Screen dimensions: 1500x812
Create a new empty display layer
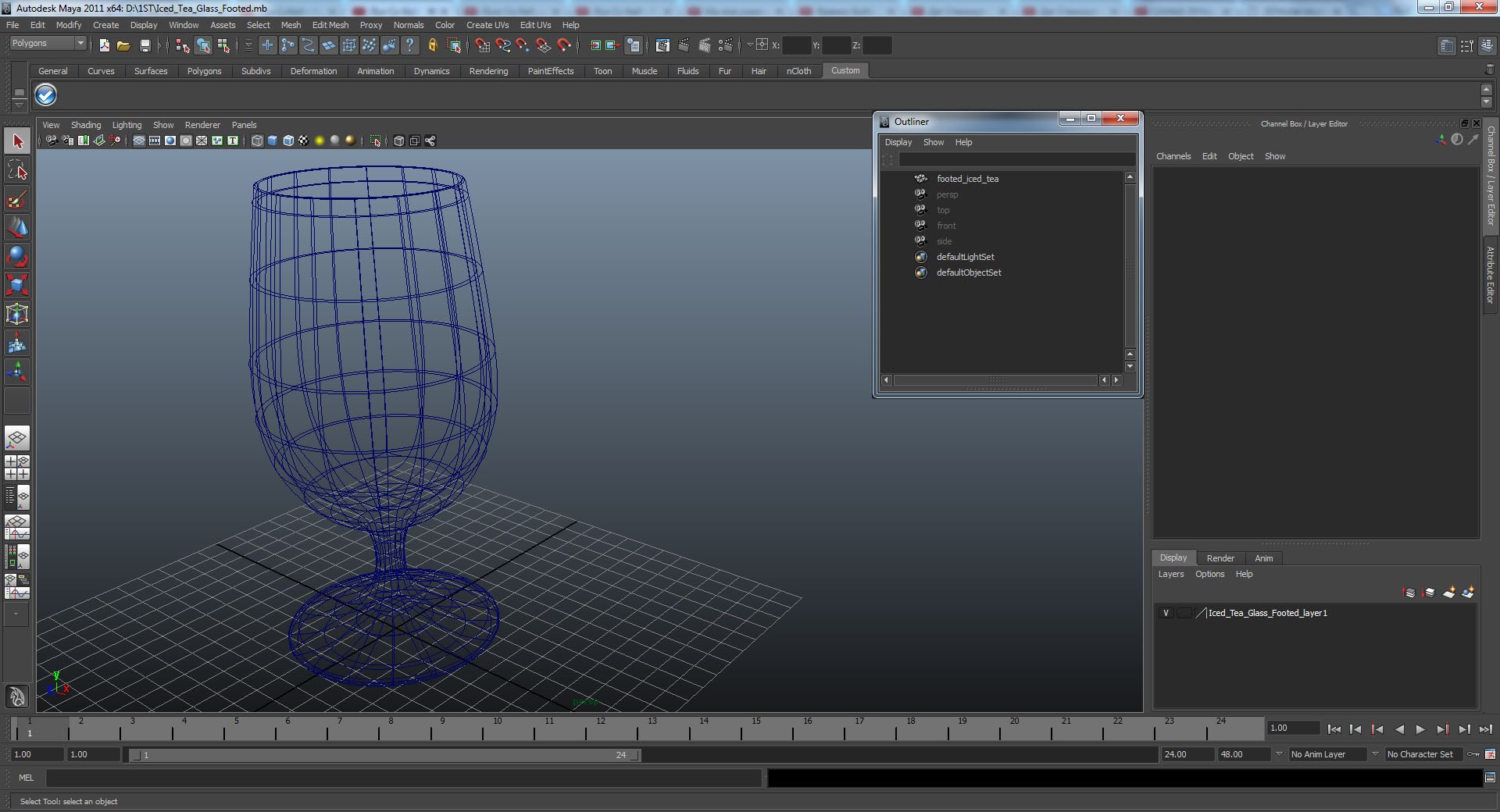(x=1448, y=593)
